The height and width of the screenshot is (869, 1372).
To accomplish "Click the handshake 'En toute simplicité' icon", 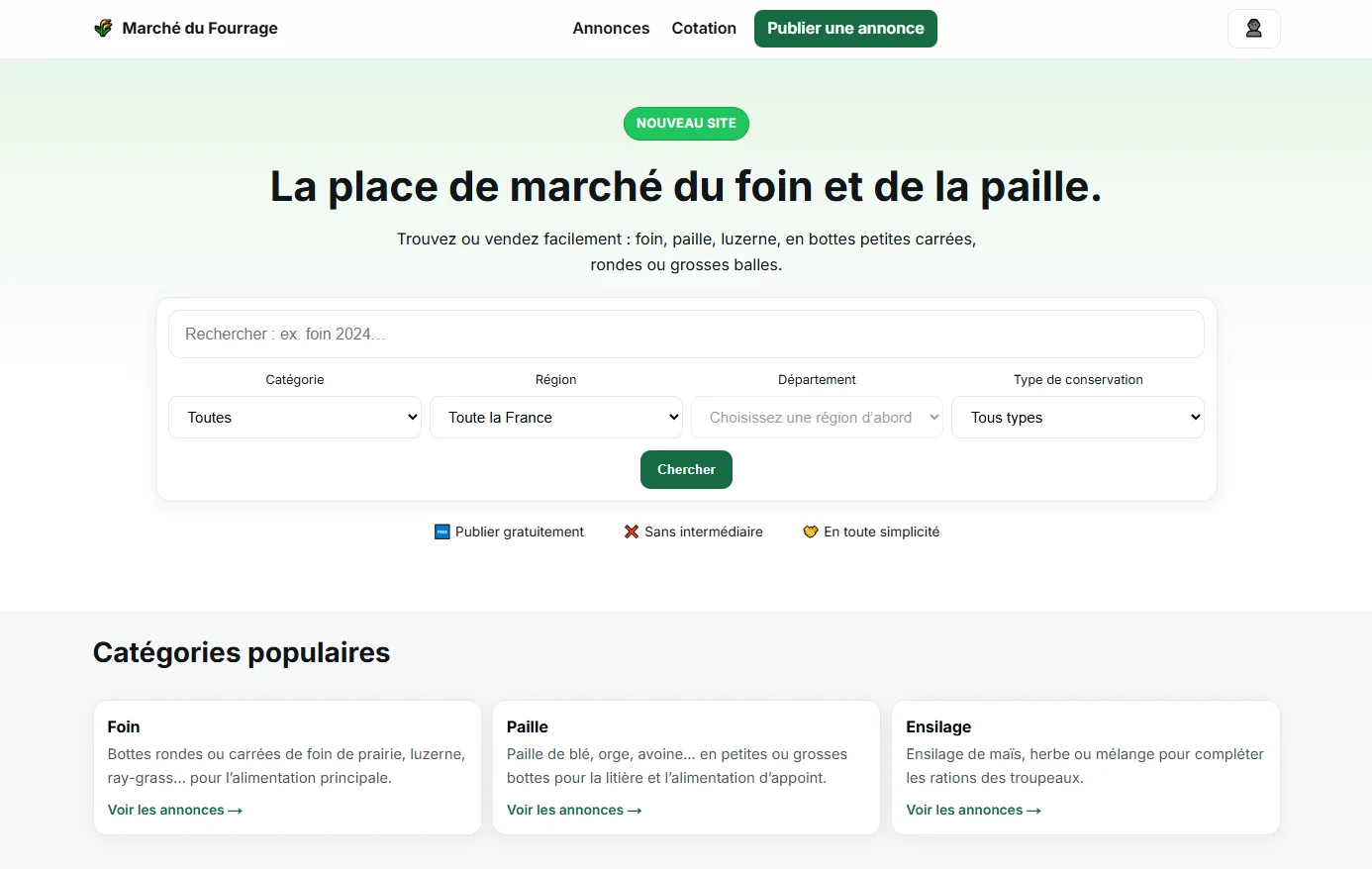I will tap(811, 531).
